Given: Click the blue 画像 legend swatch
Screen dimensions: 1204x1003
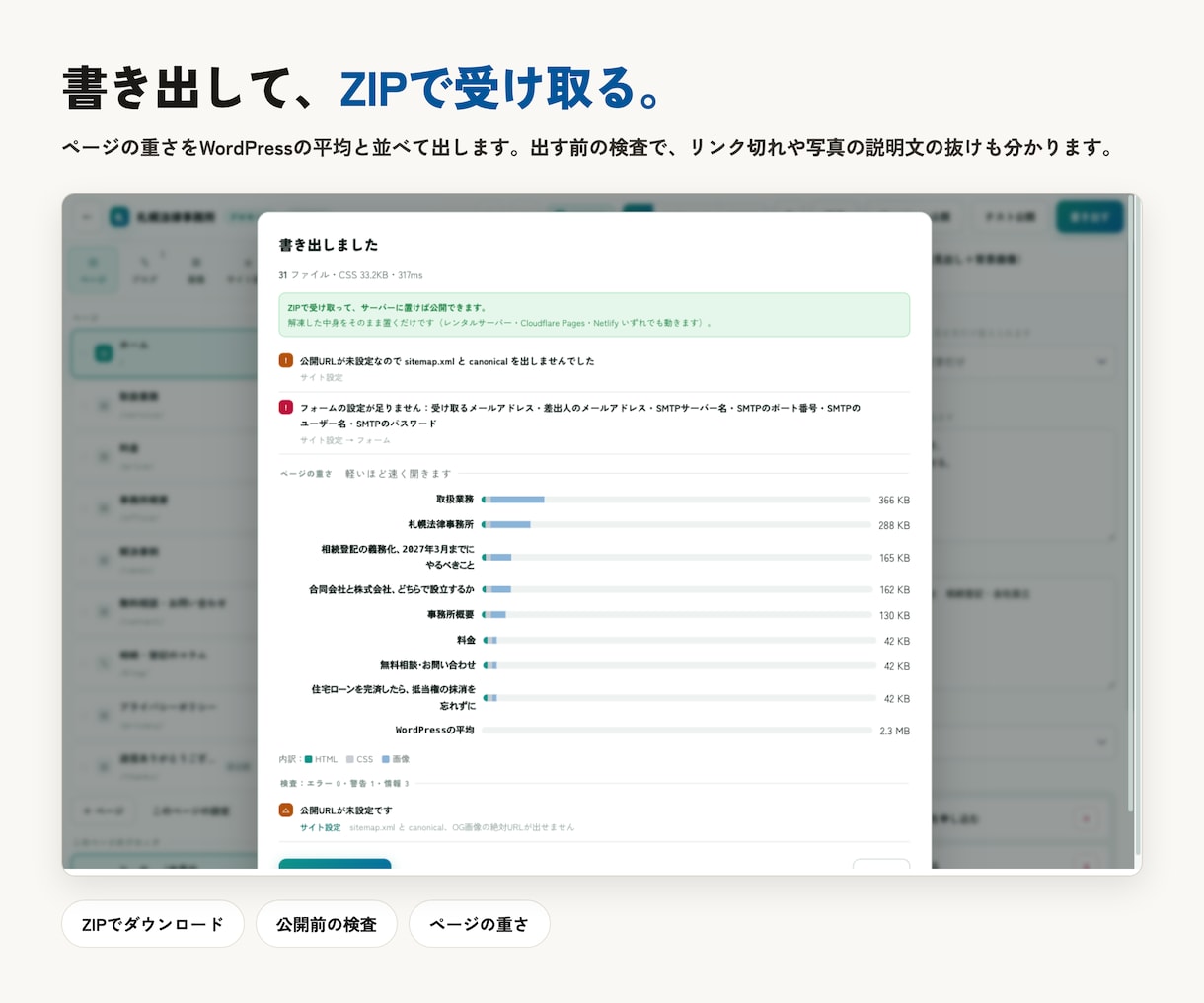Looking at the screenshot, I should [386, 759].
